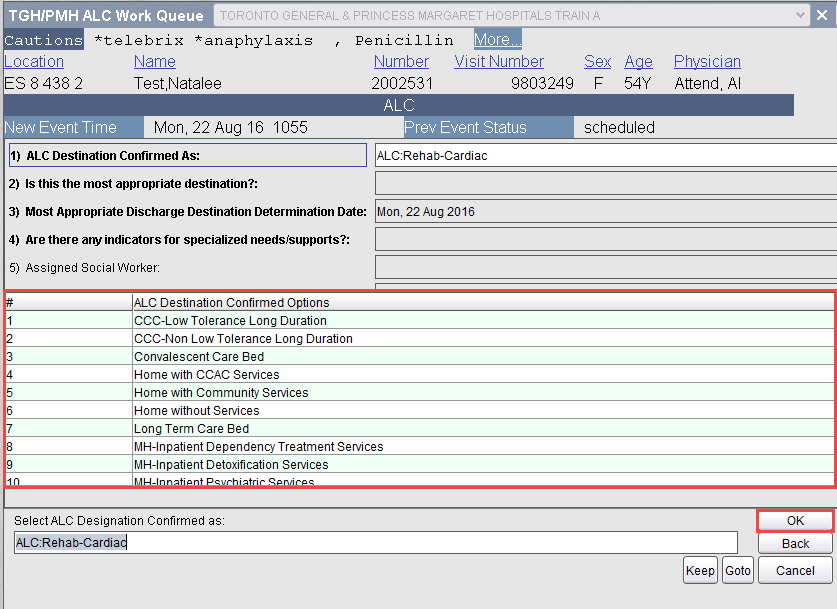Click the Assigned Social Worker label
Viewport: 837px width, 609px height.
84,267
